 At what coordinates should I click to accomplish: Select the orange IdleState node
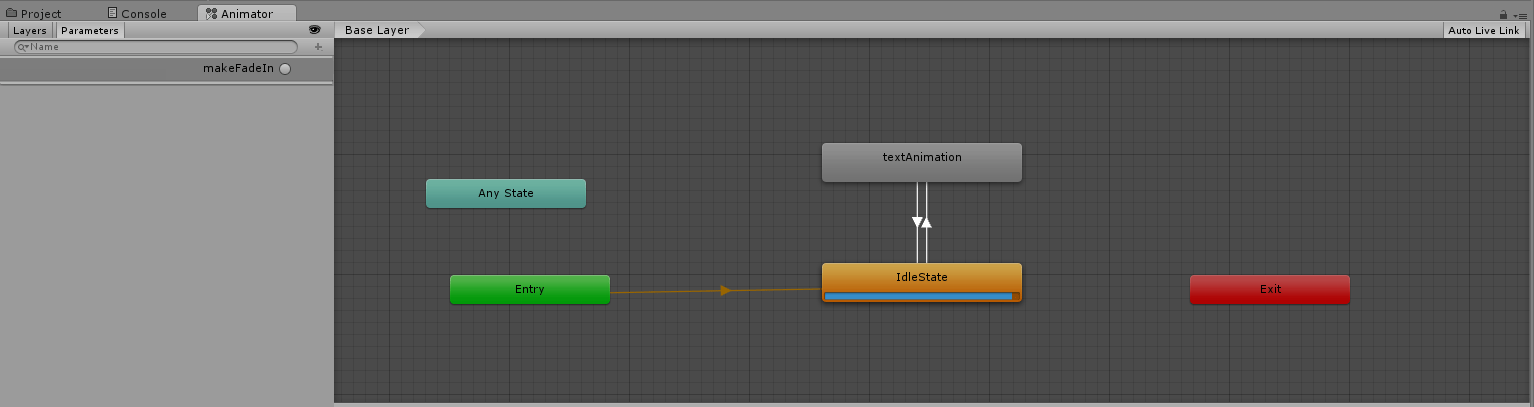pyautogui.click(x=922, y=283)
